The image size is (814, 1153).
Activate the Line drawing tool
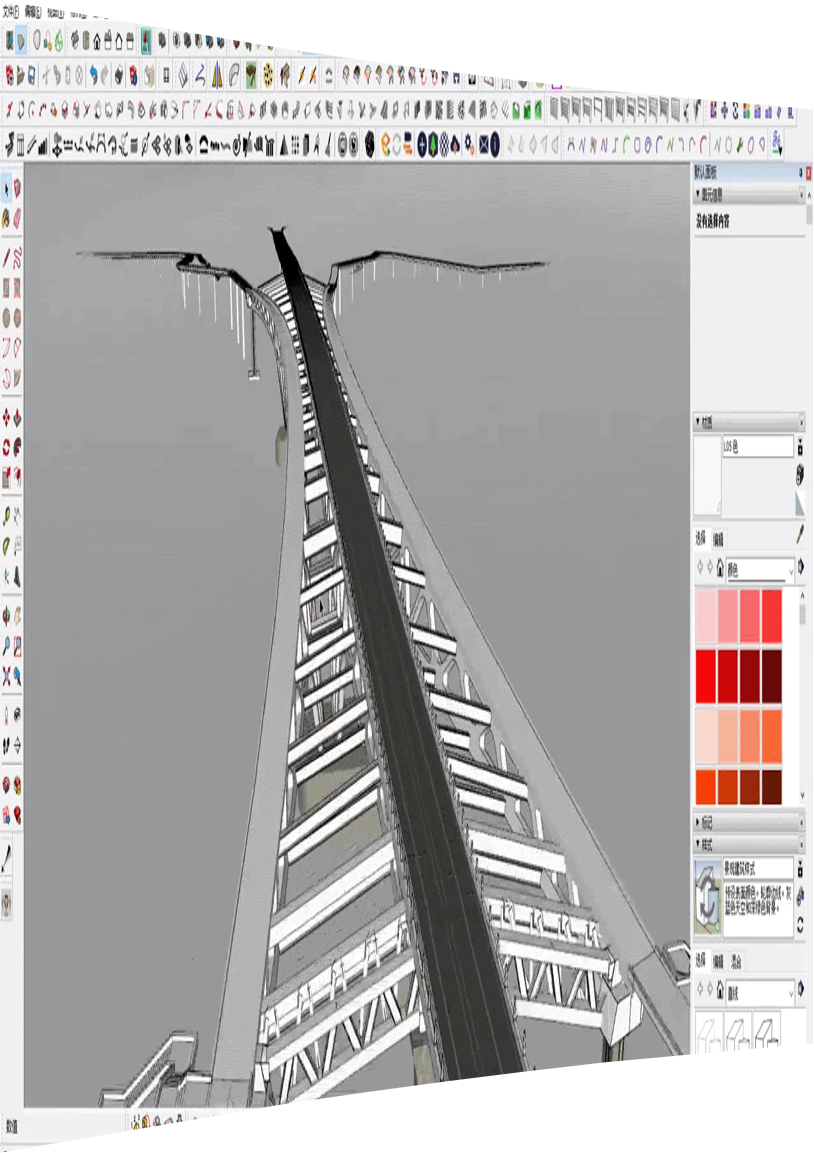pyautogui.click(x=7, y=258)
